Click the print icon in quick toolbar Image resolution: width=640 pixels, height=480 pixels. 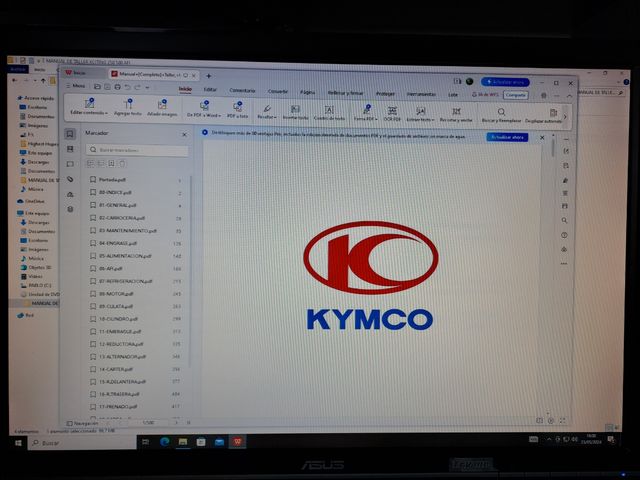(x=118, y=87)
